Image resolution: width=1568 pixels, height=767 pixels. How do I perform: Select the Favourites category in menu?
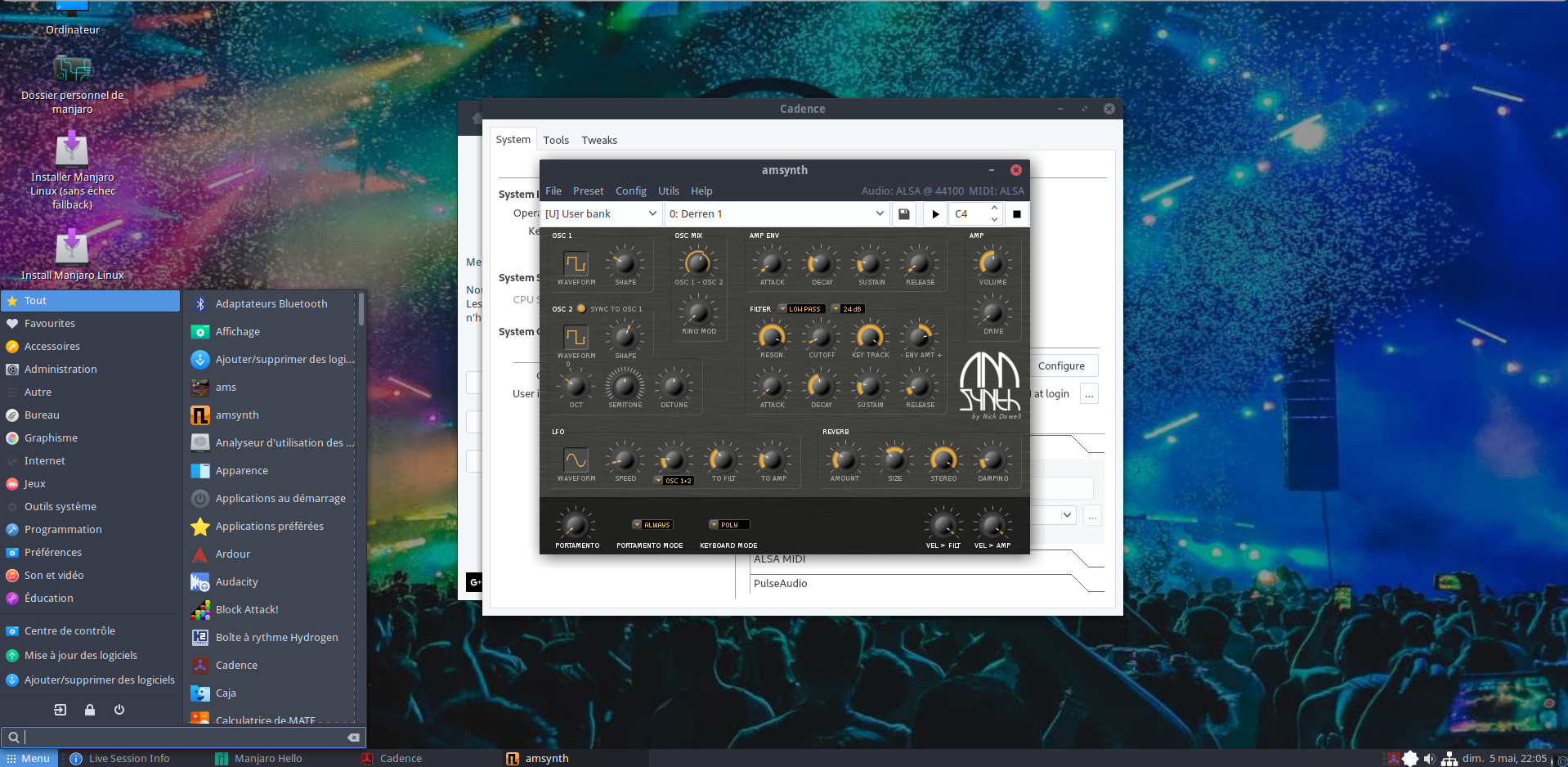click(90, 324)
